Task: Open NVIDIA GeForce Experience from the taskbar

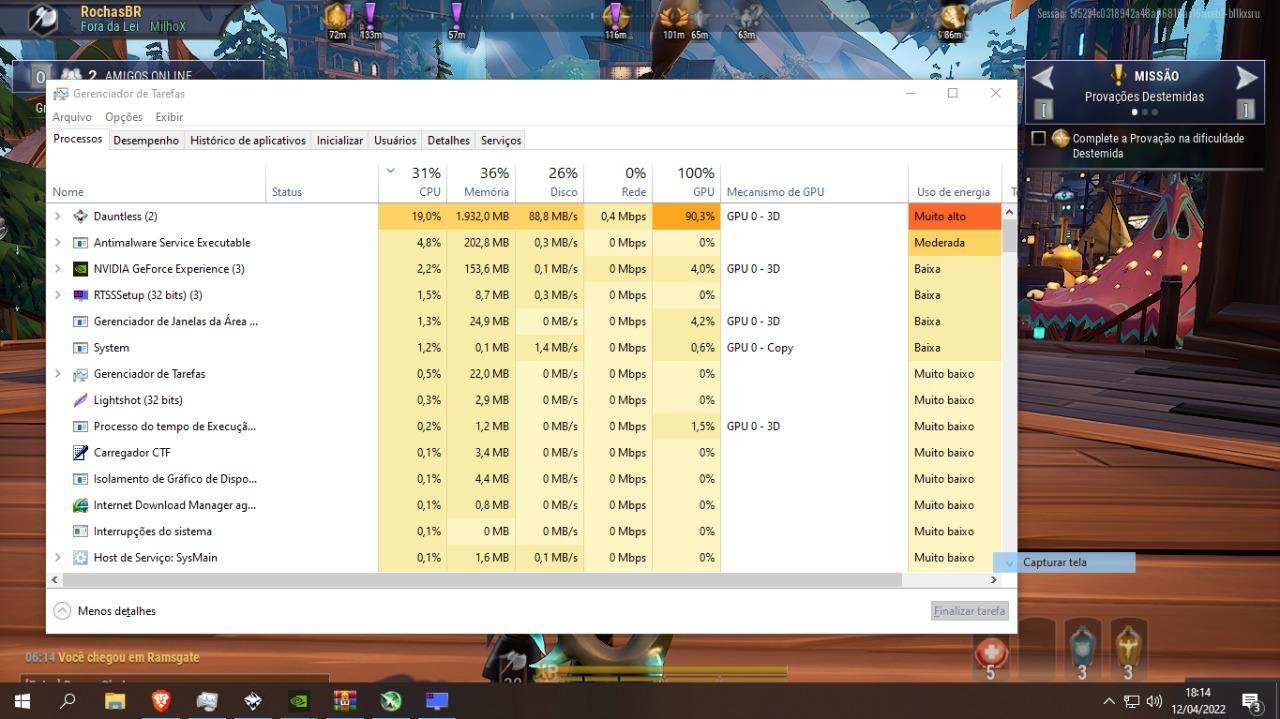Action: [x=299, y=701]
